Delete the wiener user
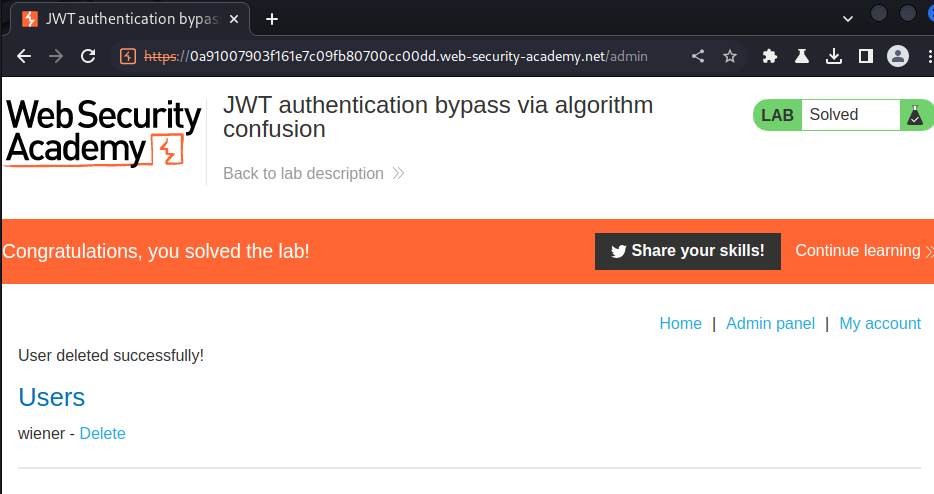 102,433
